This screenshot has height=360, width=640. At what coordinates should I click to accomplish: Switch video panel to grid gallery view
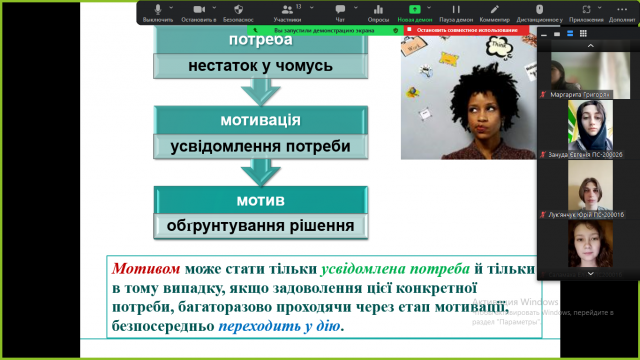tap(583, 34)
